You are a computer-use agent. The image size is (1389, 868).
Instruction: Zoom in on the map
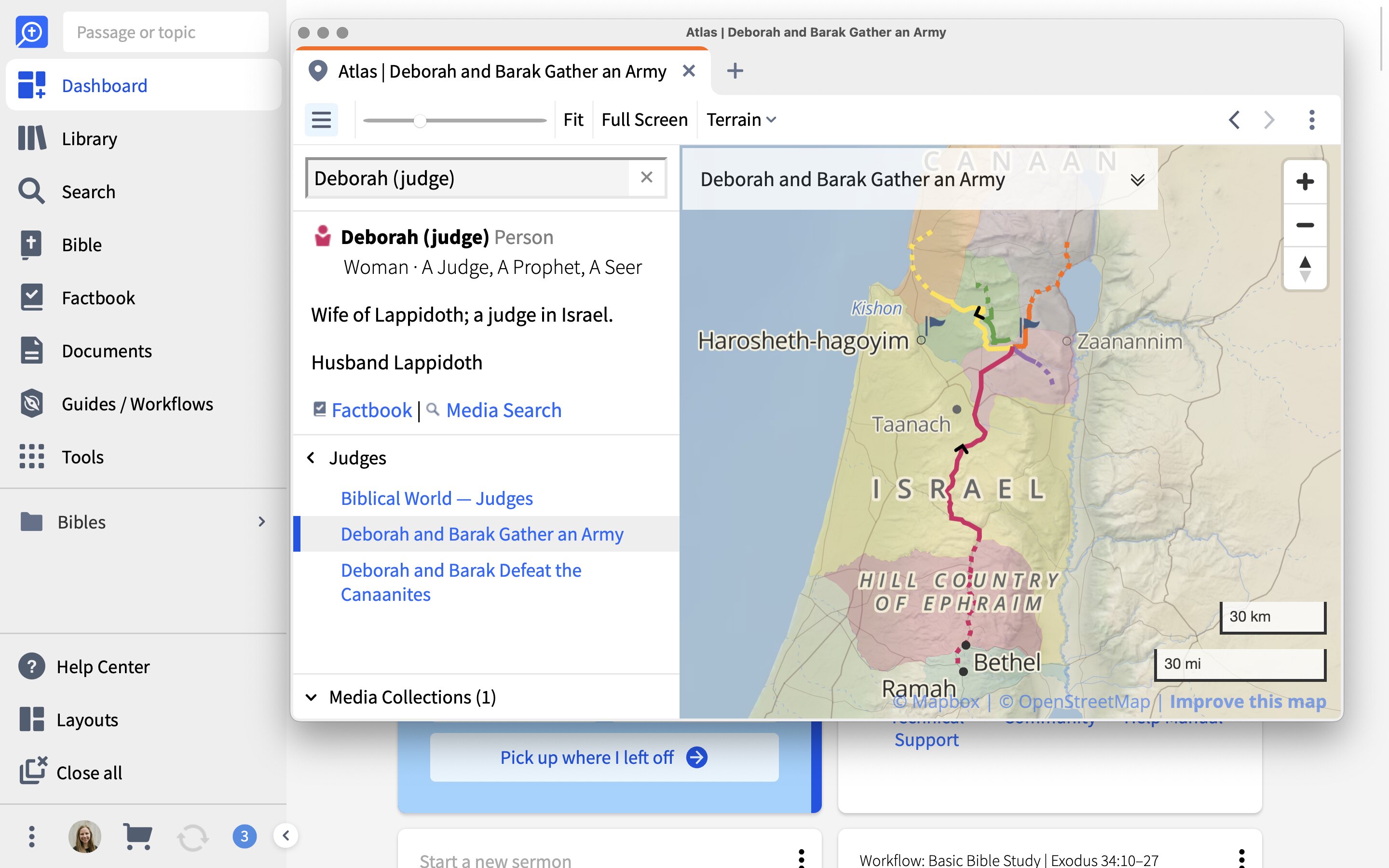1305,181
